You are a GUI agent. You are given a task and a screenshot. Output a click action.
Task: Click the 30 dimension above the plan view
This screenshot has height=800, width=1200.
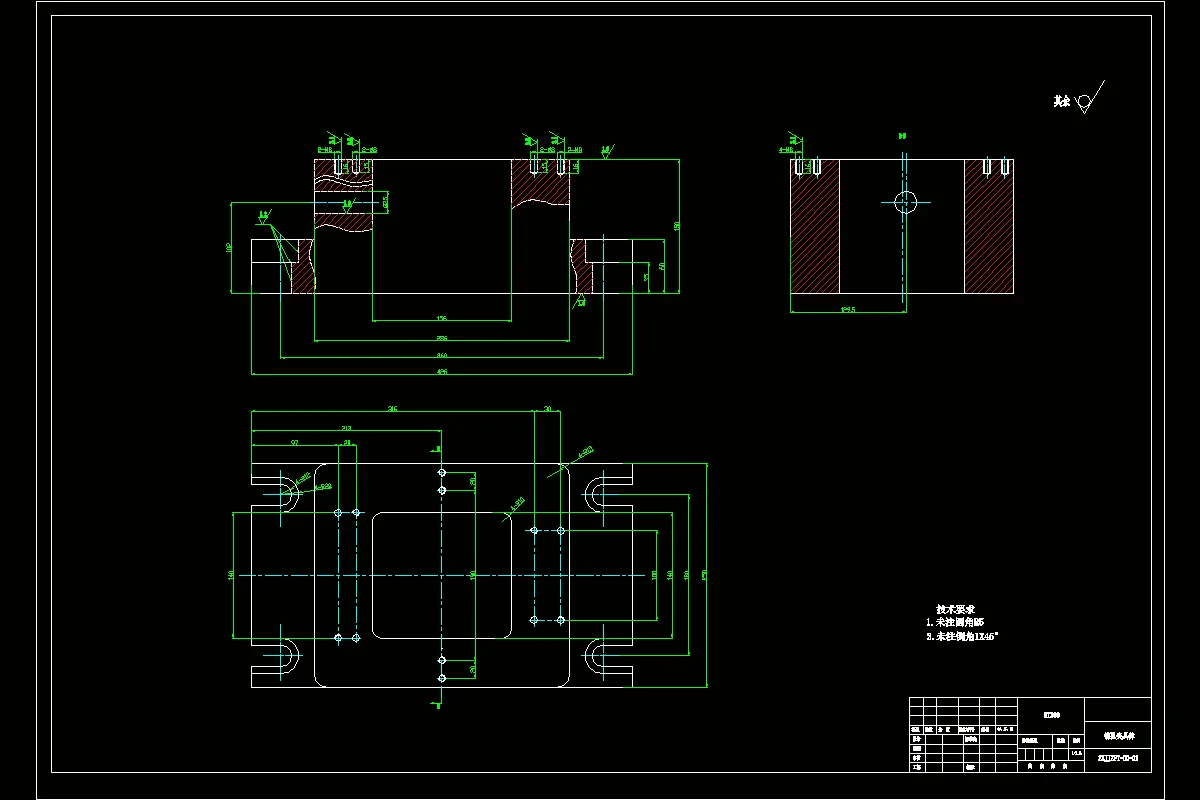coord(548,408)
